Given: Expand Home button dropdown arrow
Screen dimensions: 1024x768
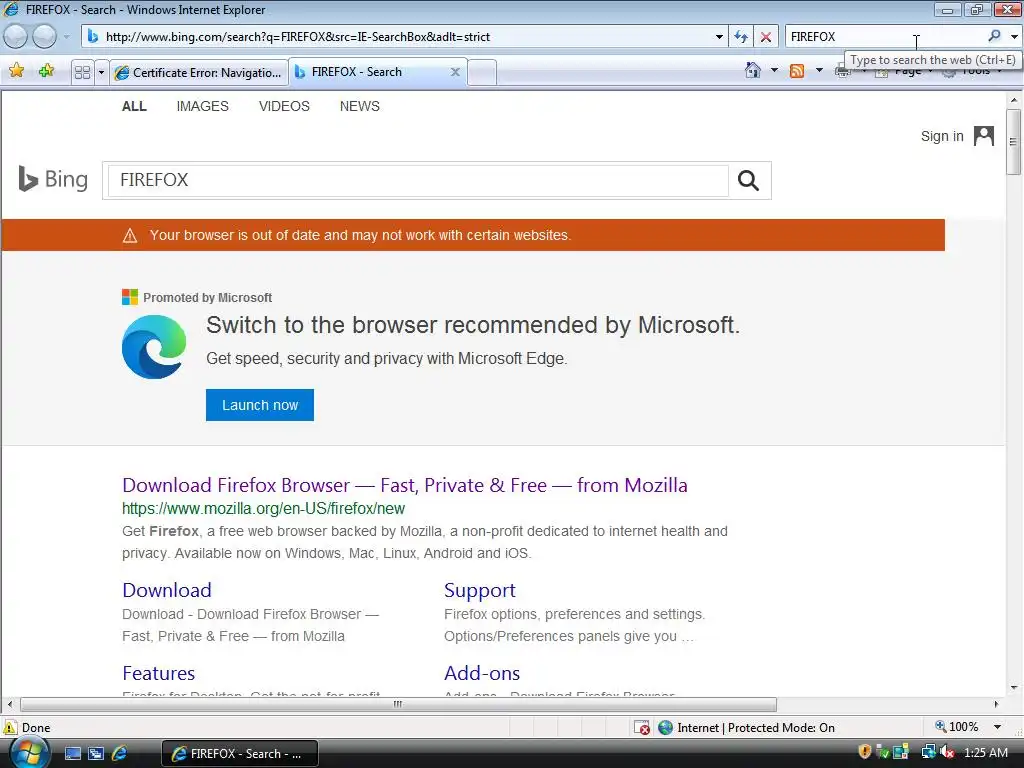Looking at the screenshot, I should click(x=775, y=70).
